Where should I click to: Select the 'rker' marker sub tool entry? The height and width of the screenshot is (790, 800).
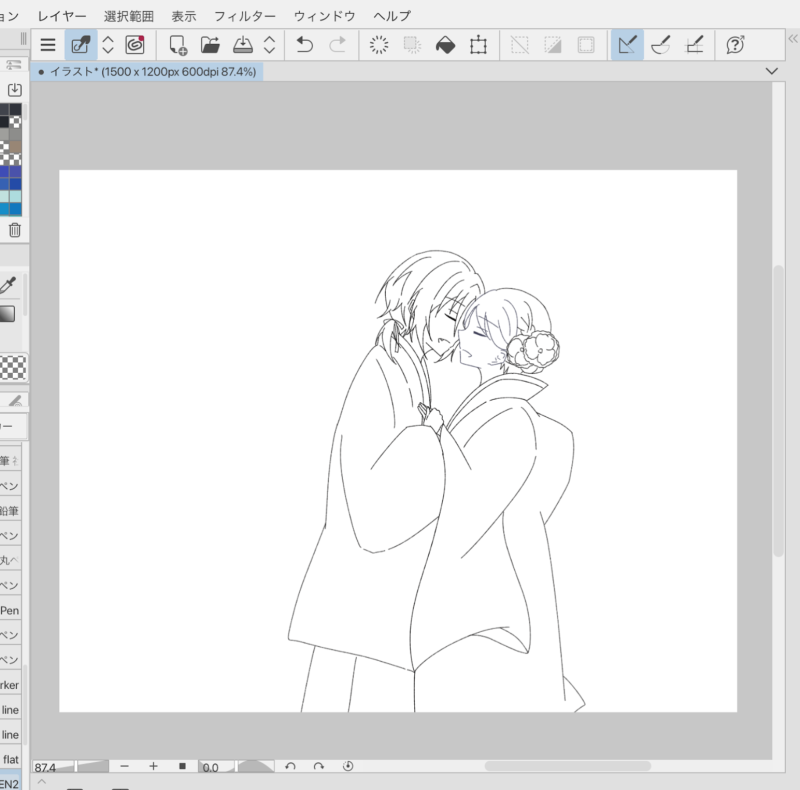tap(10, 685)
